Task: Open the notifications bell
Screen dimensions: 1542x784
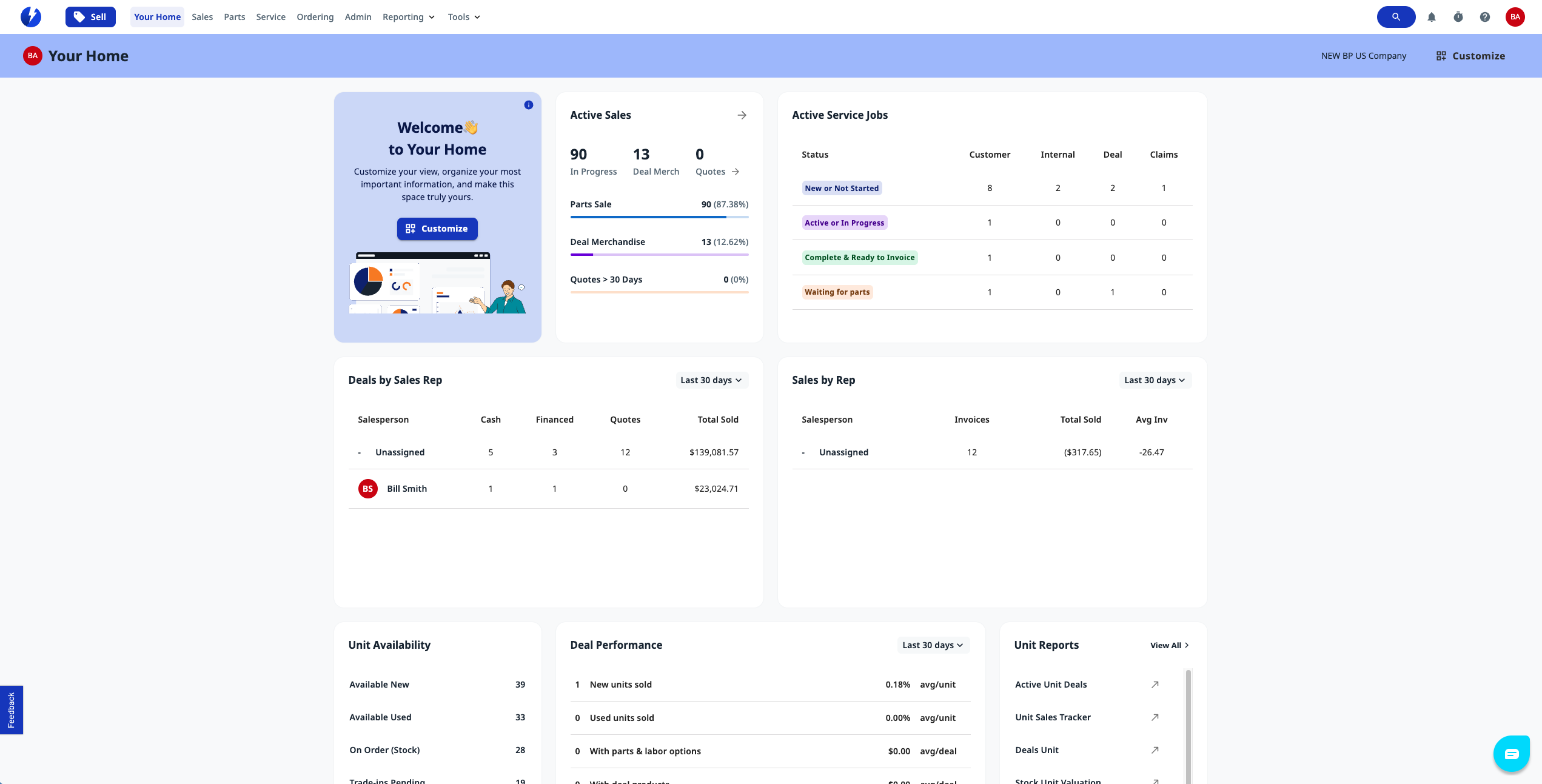Action: tap(1432, 16)
